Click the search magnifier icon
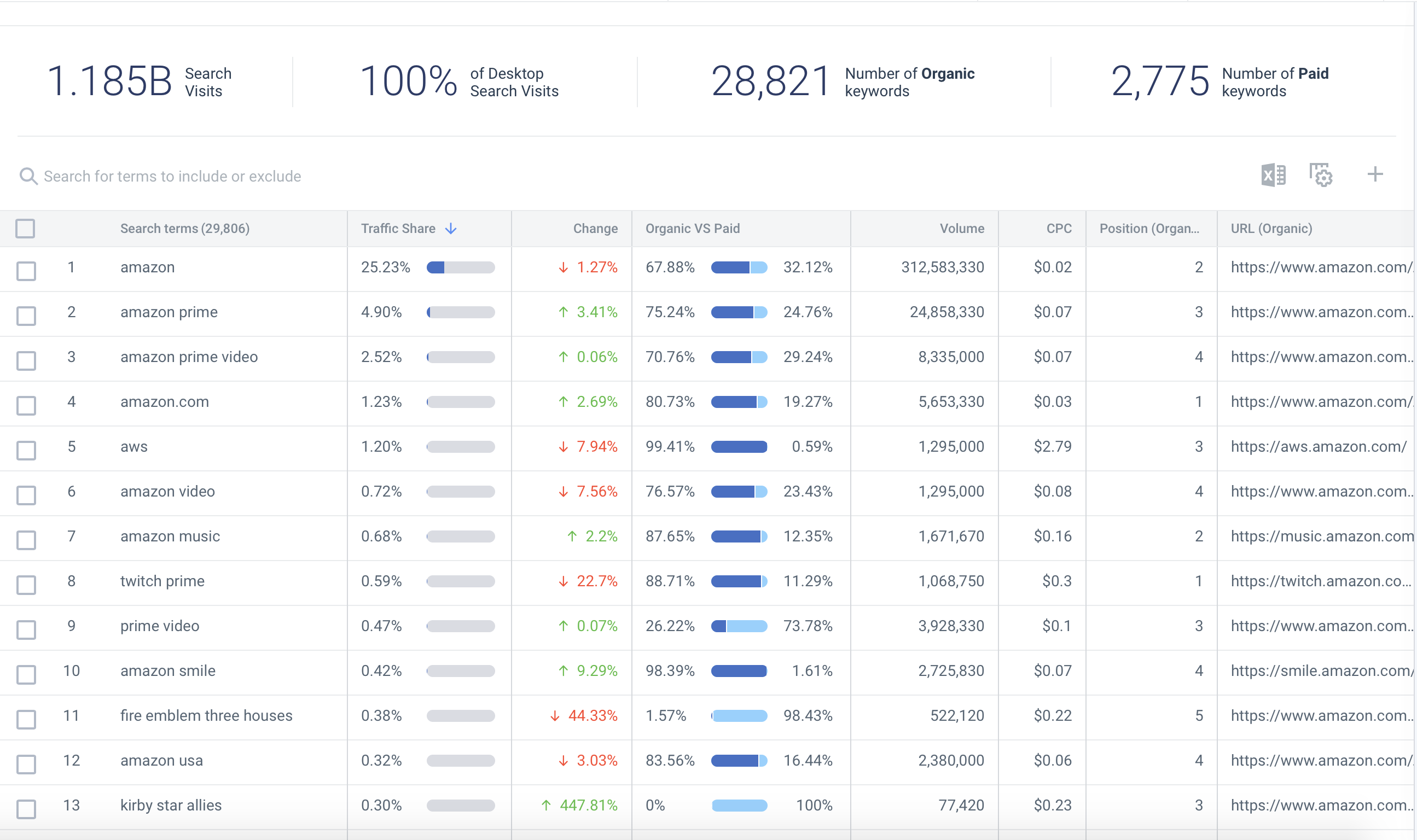Image resolution: width=1417 pixels, height=840 pixels. 28,176
